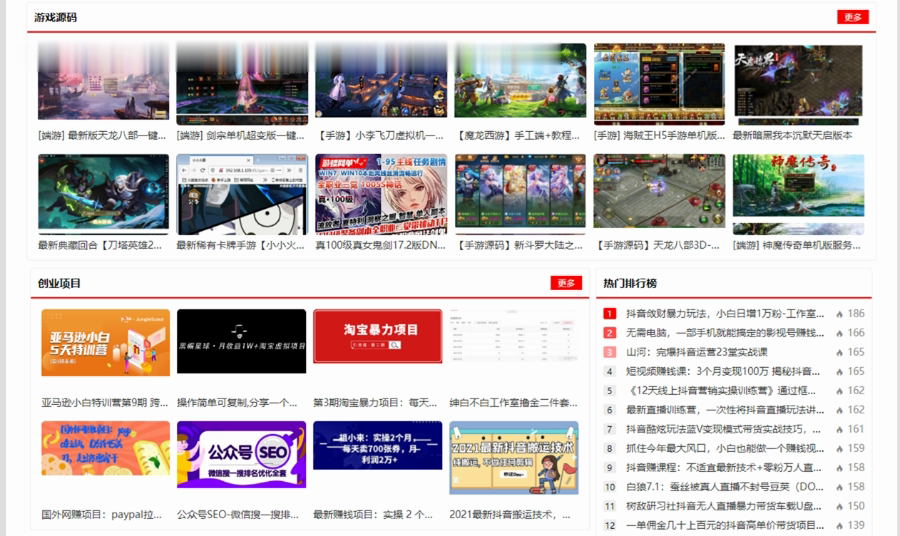This screenshot has width=900, height=536.
Task: Open ranking item 10 白狼7.1
Action: click(725, 487)
